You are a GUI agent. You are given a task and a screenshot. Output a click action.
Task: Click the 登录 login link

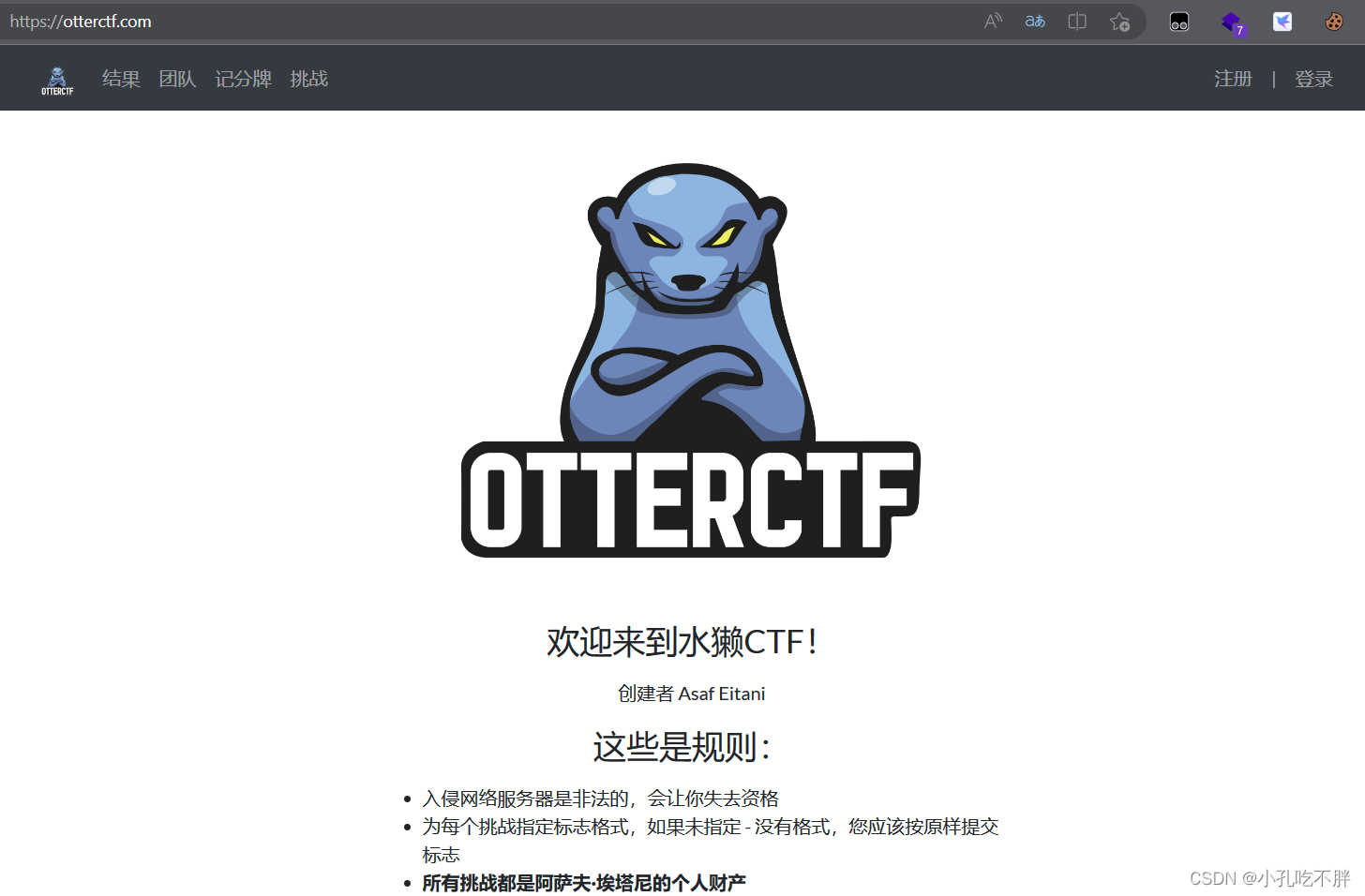pyautogui.click(x=1313, y=79)
